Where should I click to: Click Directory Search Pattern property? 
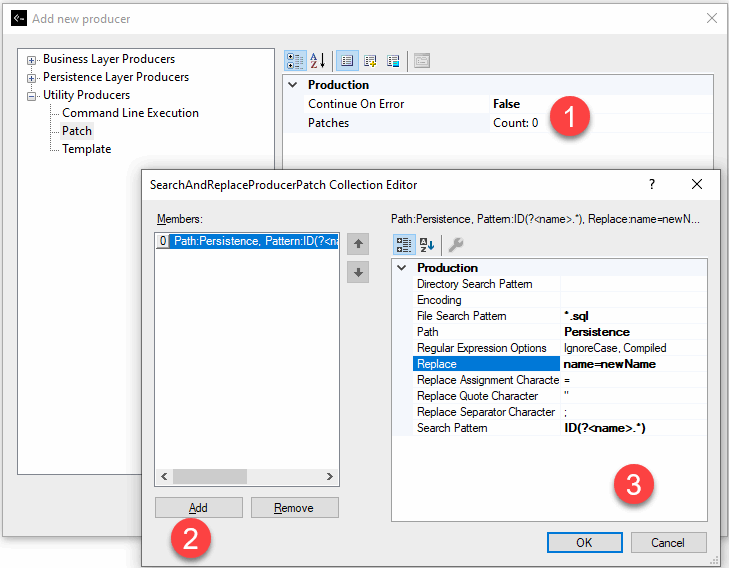click(475, 284)
